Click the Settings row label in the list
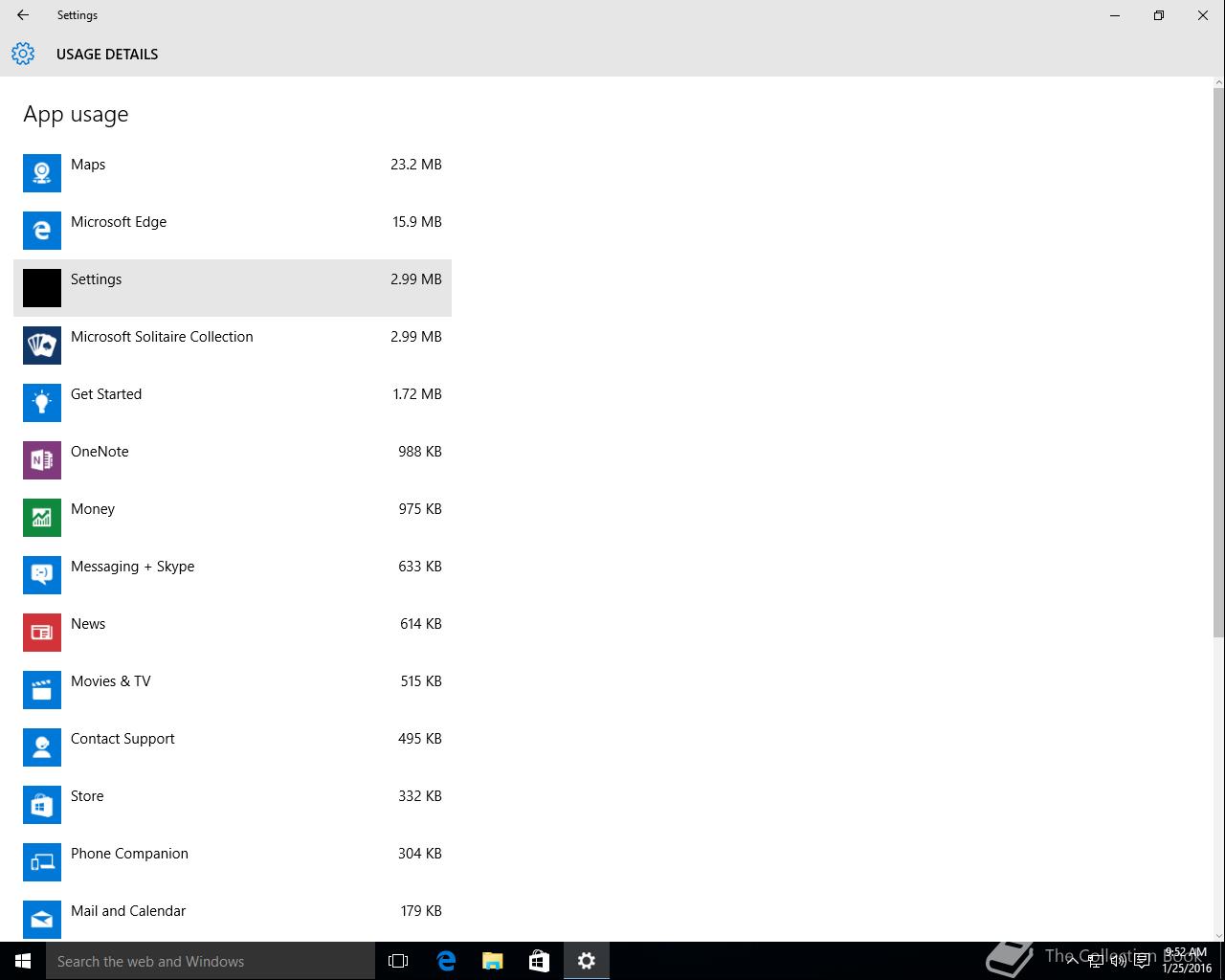 coord(96,279)
